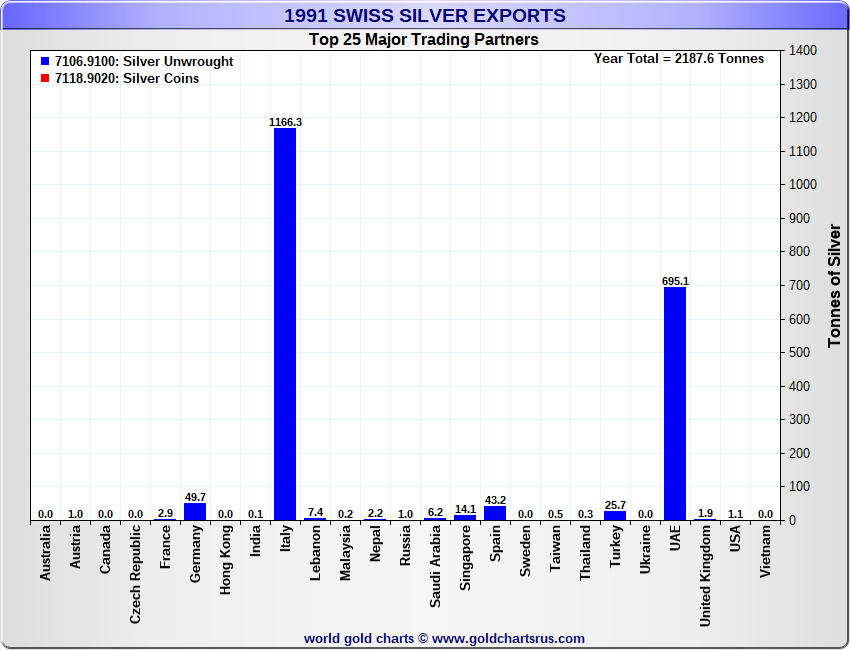Click the 'Singapore' axis label

point(465,558)
